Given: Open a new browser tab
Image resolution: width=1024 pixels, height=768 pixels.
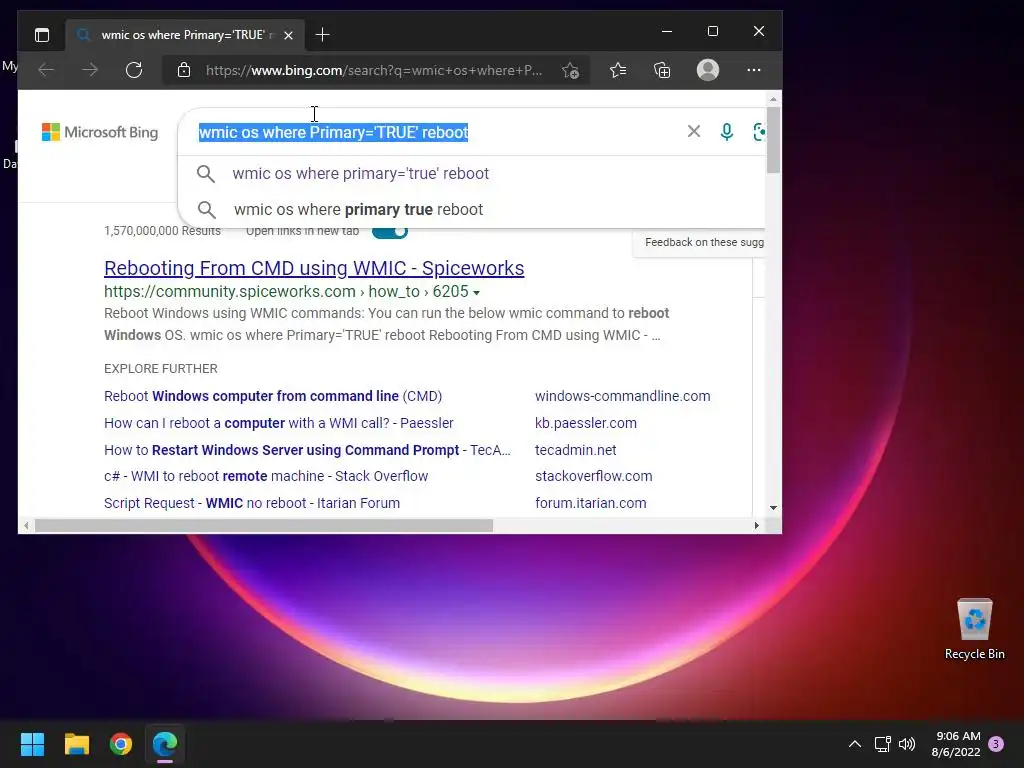Looking at the screenshot, I should click(322, 35).
